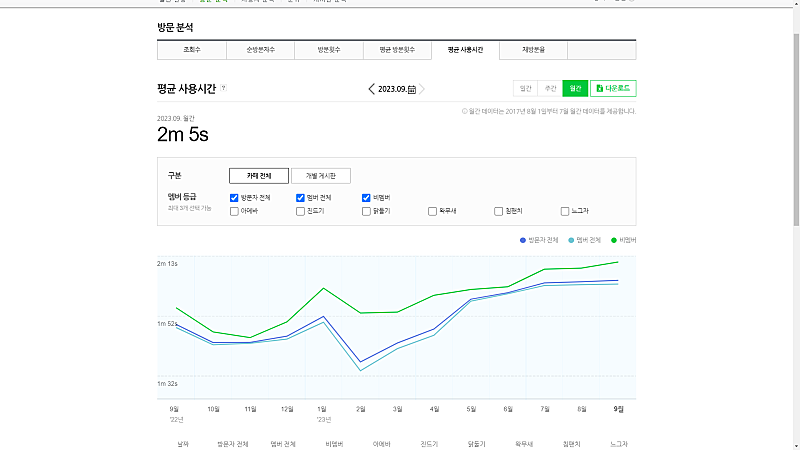Enable the 닭둘기 member grade checkbox
The image size is (800, 450).
tap(366, 211)
